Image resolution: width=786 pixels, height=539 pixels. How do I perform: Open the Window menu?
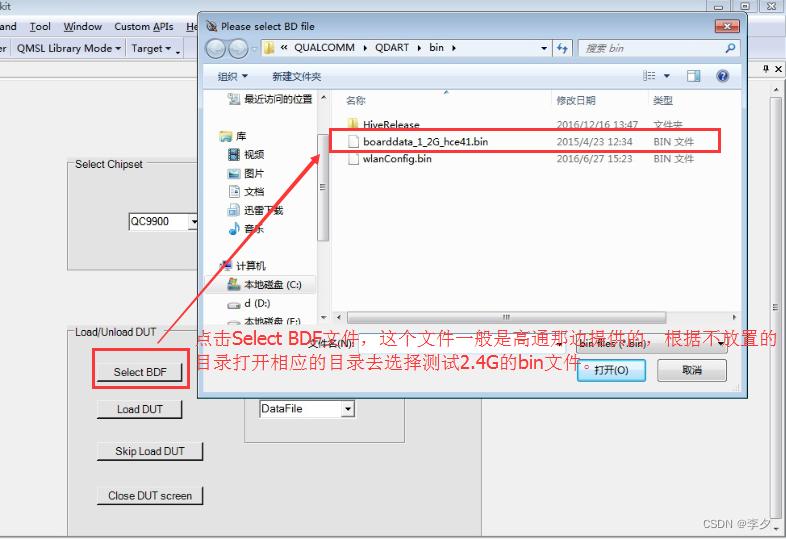click(83, 27)
